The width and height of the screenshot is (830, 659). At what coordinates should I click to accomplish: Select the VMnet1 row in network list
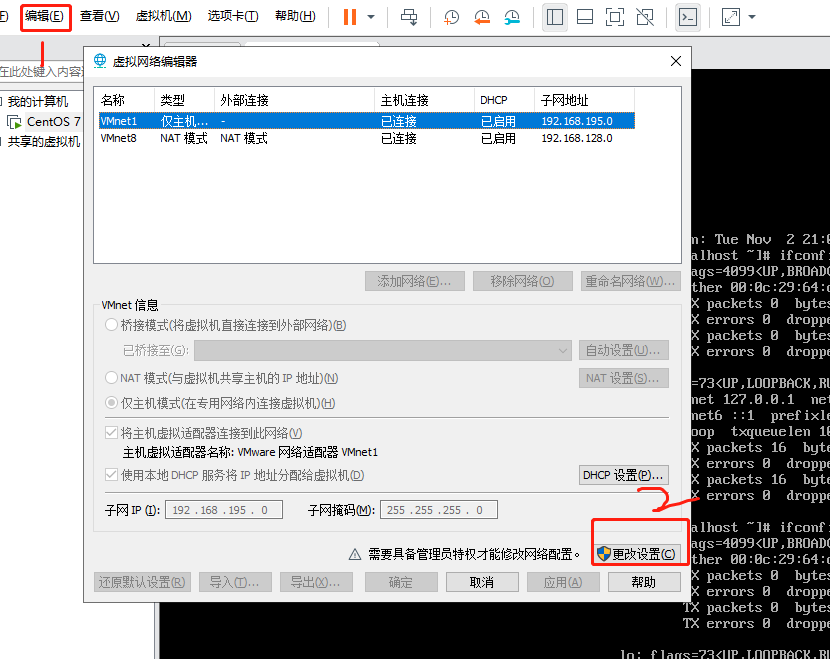pyautogui.click(x=367, y=121)
